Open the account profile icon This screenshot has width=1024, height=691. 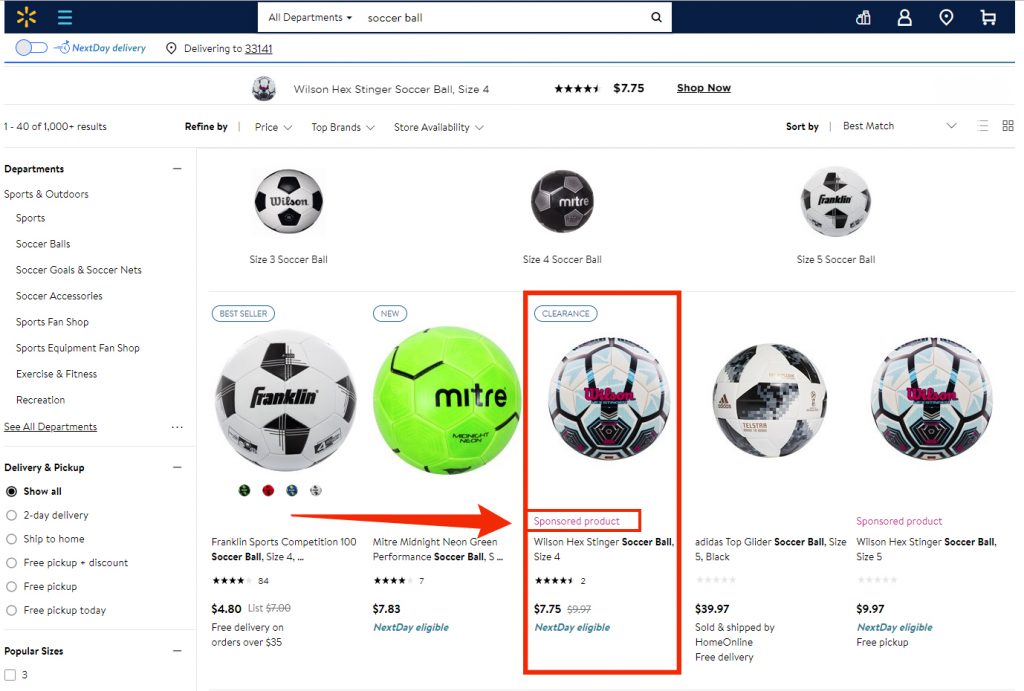click(904, 18)
